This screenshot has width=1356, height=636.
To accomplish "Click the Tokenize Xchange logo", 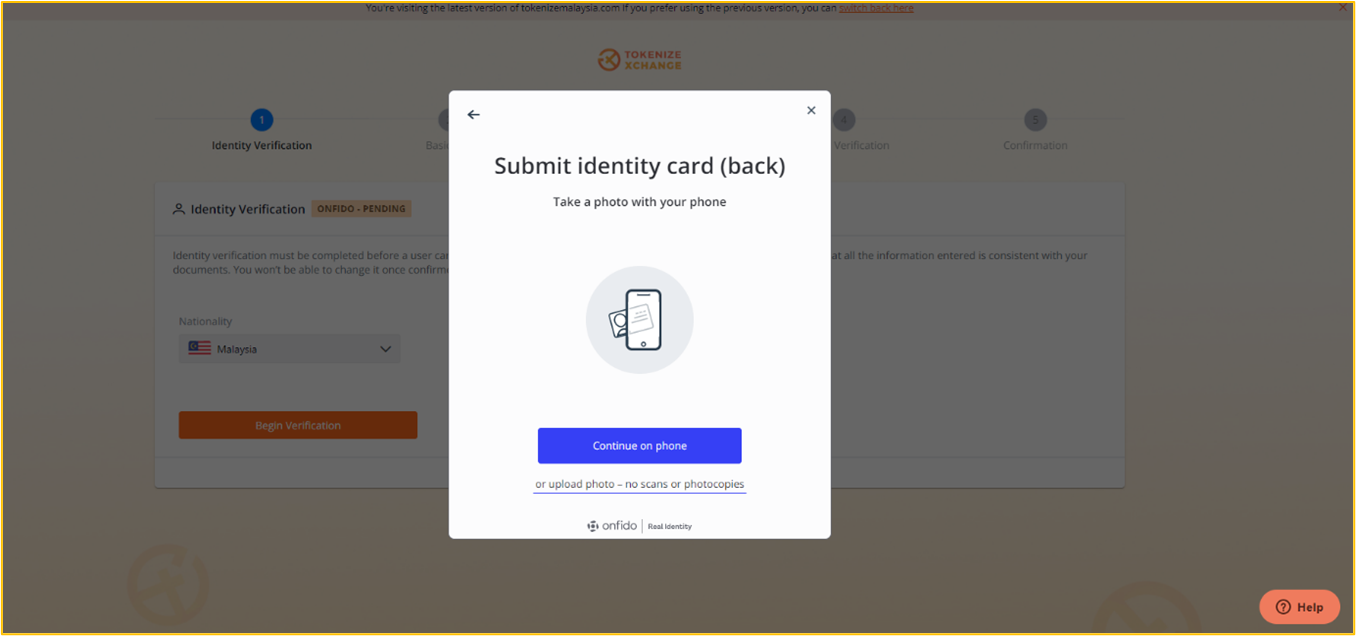I will (639, 60).
